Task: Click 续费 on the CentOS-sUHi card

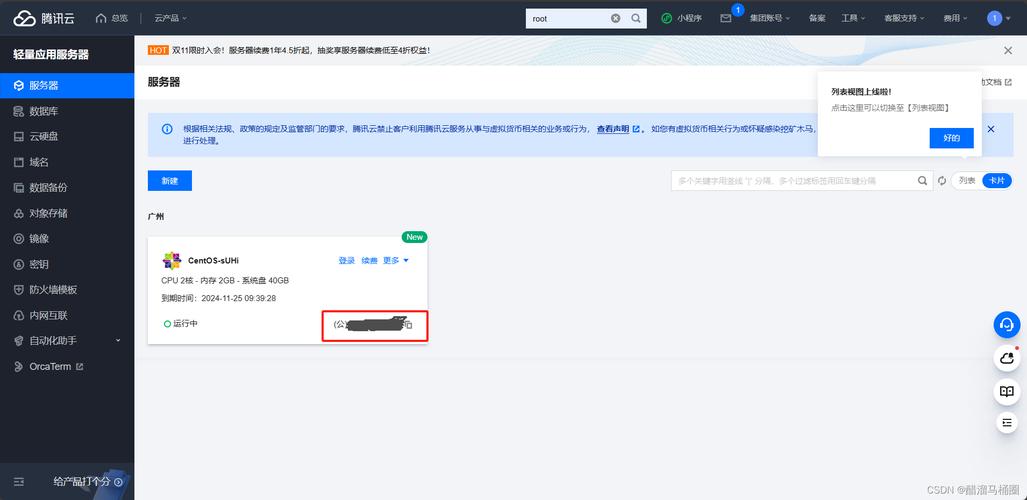Action: tap(369, 261)
